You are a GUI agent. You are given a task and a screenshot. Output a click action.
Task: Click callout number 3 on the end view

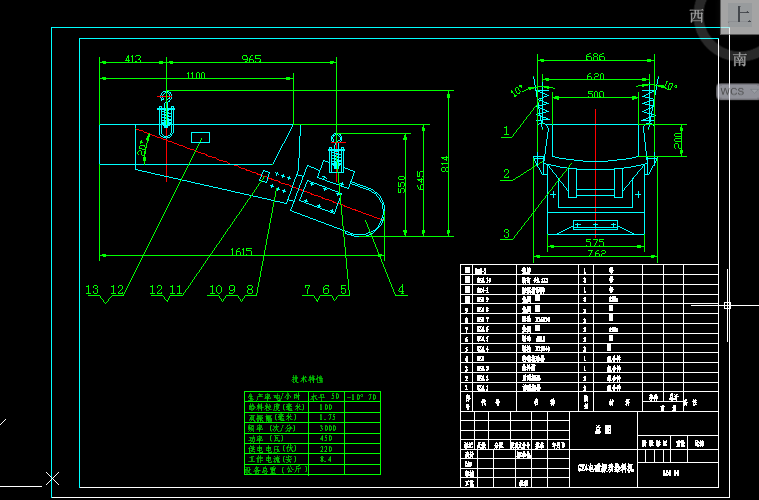506,234
